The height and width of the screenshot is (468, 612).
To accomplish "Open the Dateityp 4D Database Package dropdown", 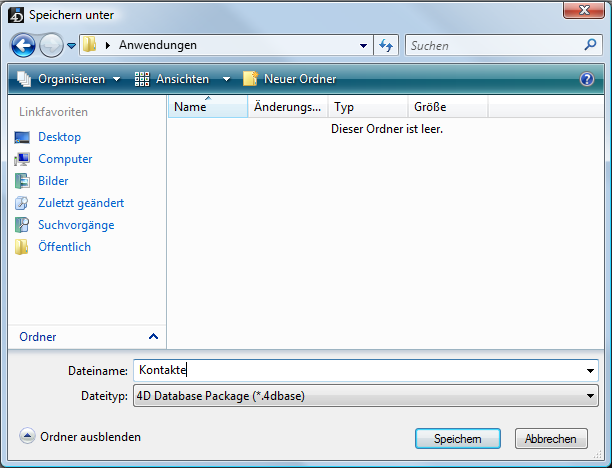I will 366,396.
